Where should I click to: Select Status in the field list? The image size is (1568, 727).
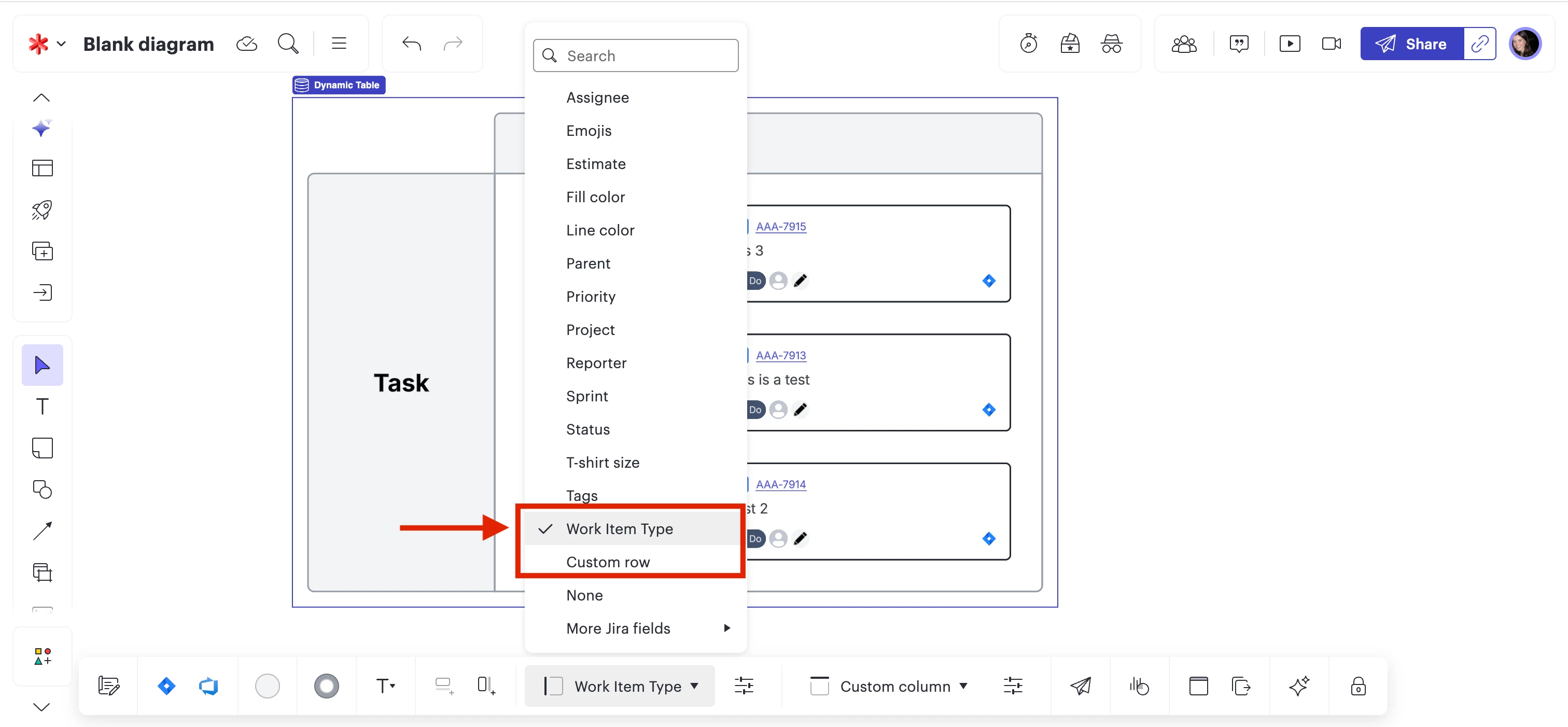[x=587, y=429]
